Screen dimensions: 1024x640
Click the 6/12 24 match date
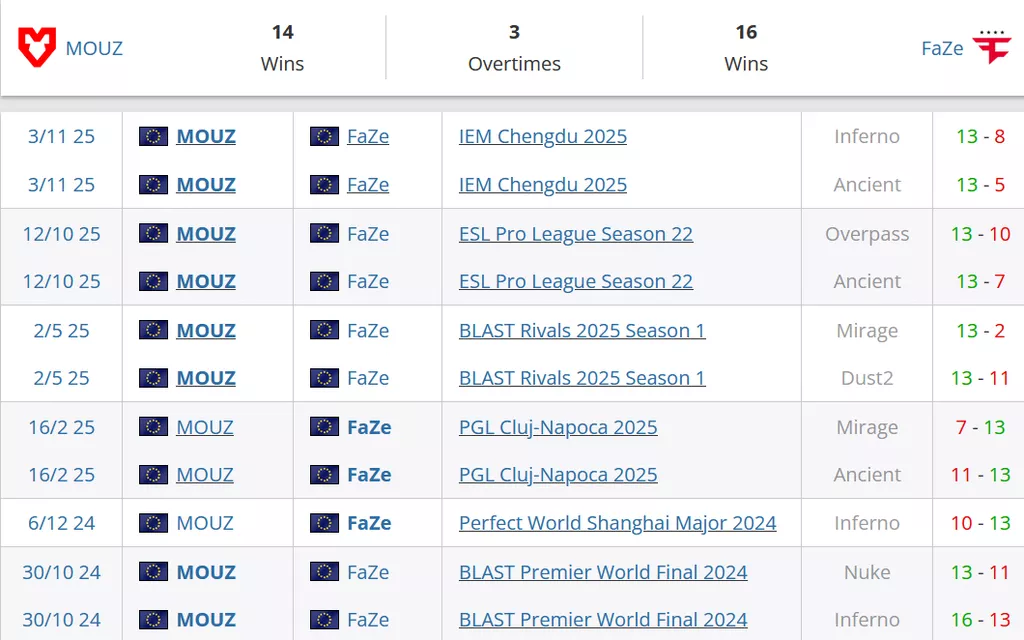click(x=61, y=523)
